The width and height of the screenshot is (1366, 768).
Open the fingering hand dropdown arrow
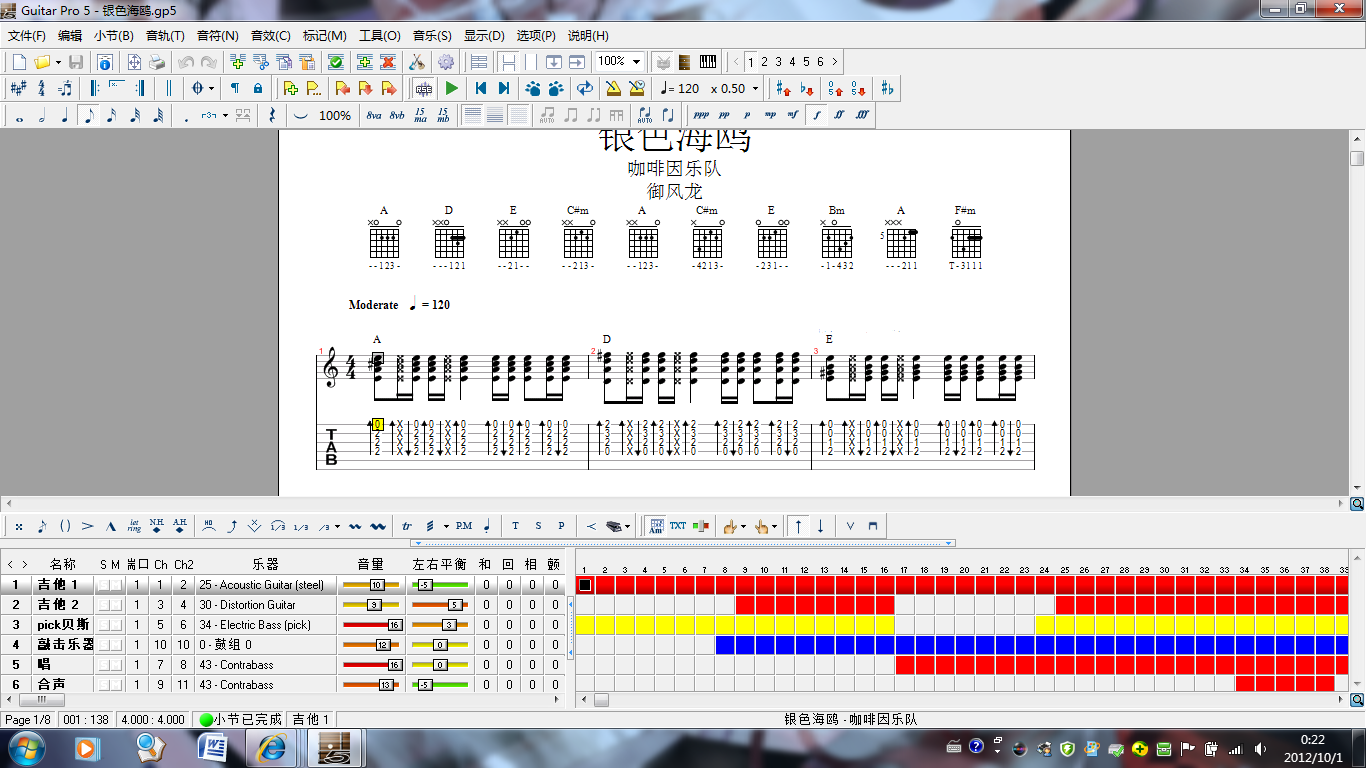[x=742, y=526]
